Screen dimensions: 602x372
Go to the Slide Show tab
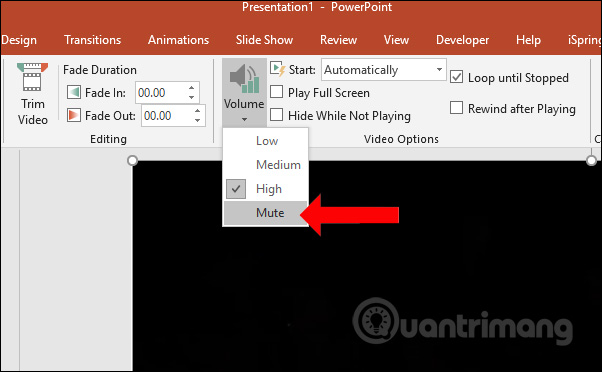[265, 40]
